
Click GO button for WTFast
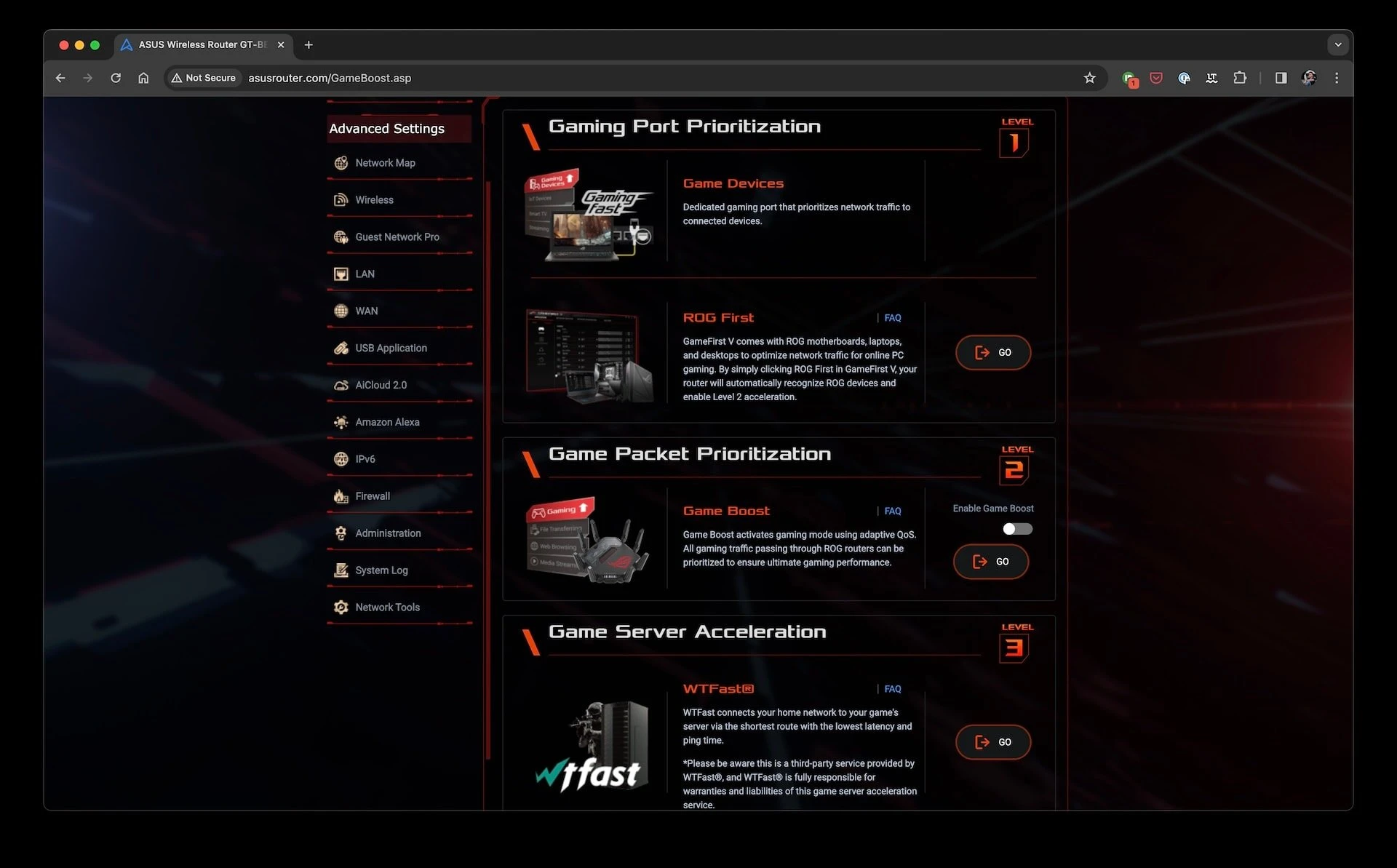993,742
